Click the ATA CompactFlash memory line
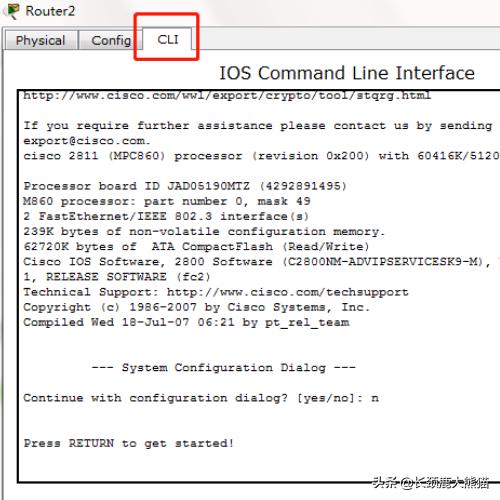The width and height of the screenshot is (500, 500). 196,246
